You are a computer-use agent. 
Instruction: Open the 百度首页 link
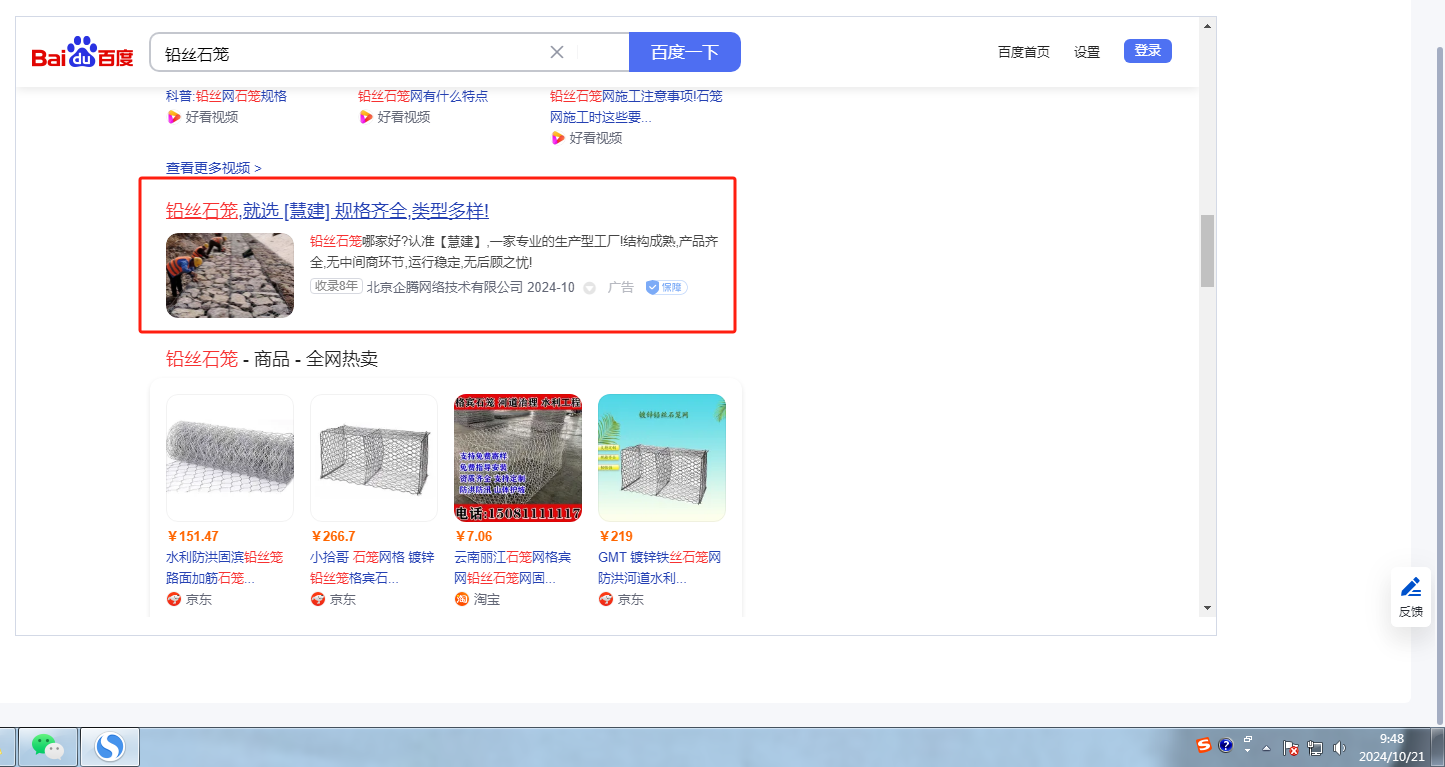pyautogui.click(x=1024, y=52)
